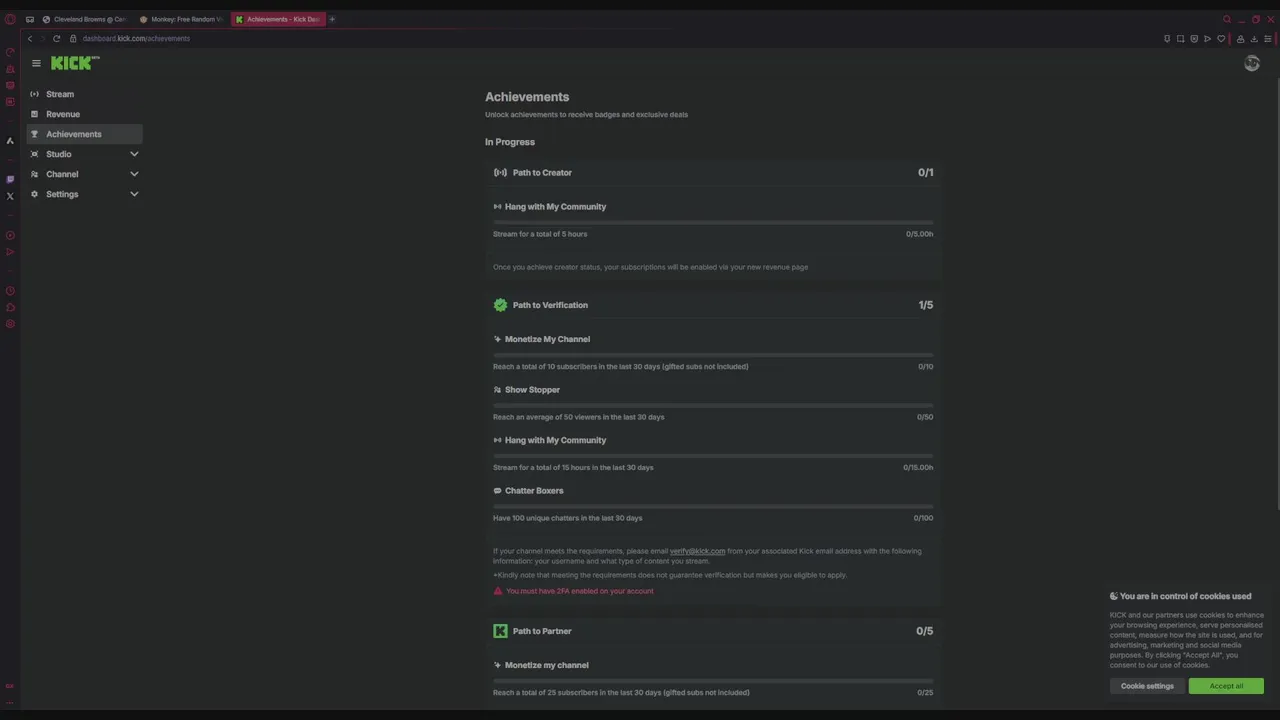The width and height of the screenshot is (1280, 720).
Task: Open the Studio sidebar item
Action: pos(84,154)
